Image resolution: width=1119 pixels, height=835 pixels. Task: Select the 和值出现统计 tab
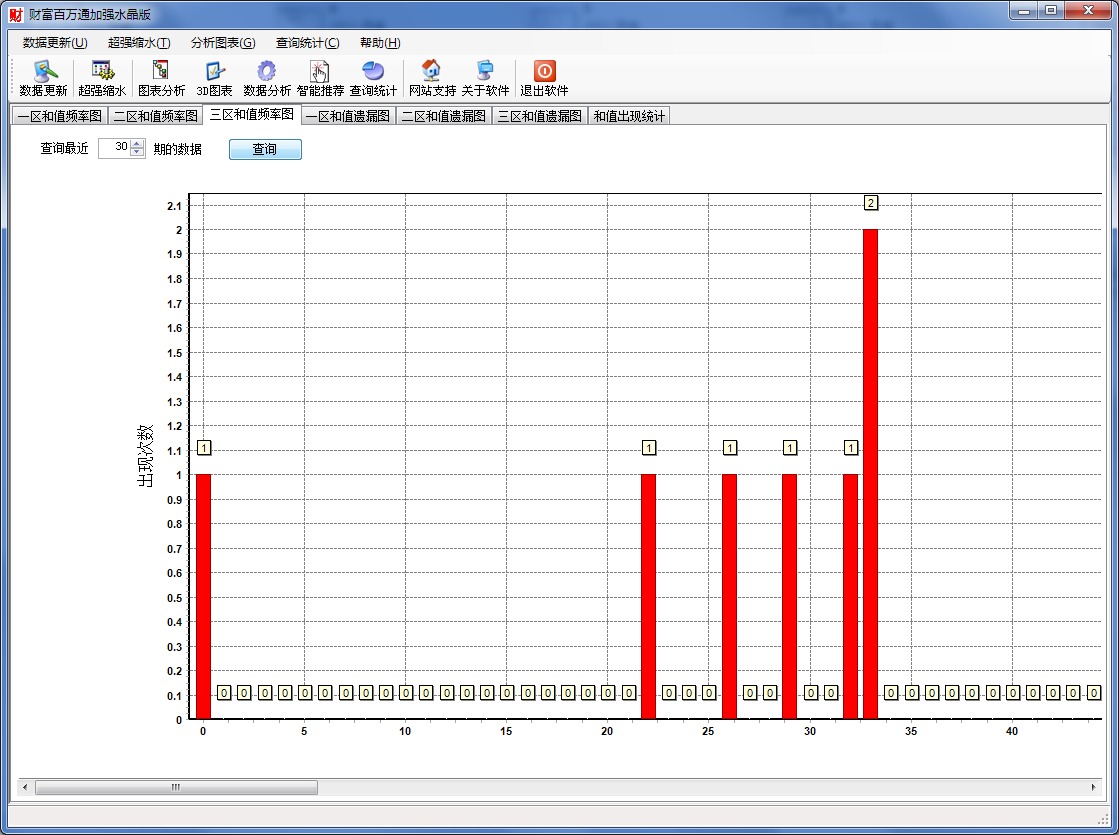[629, 116]
